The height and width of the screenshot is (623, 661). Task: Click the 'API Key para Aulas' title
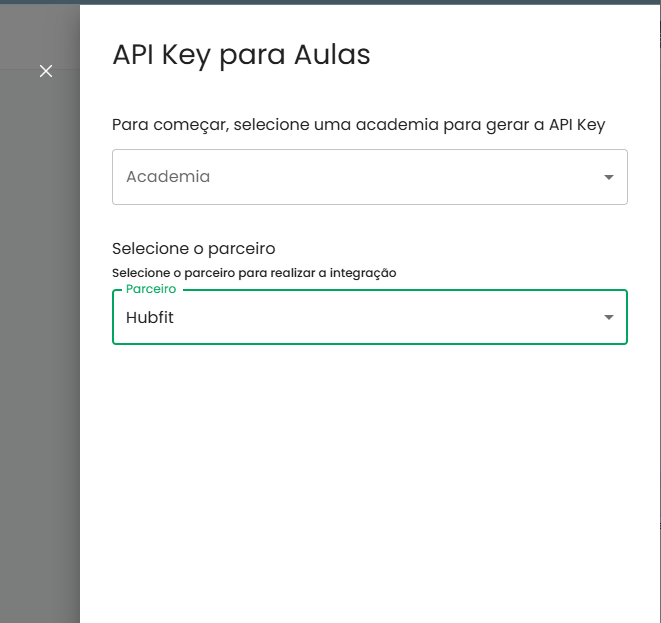241,55
